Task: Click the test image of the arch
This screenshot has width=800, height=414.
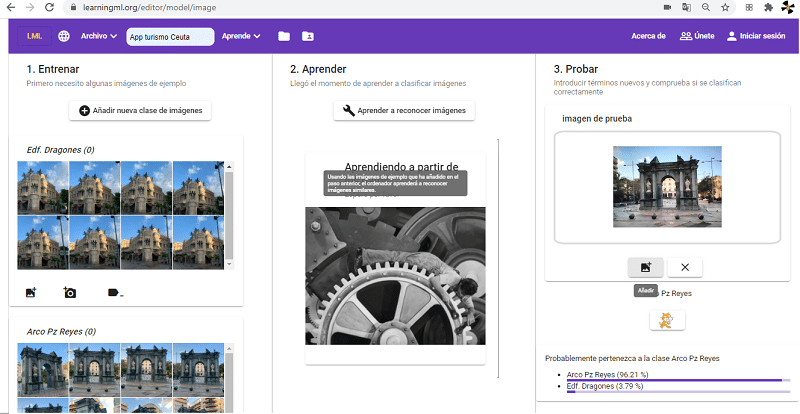Action: point(667,187)
